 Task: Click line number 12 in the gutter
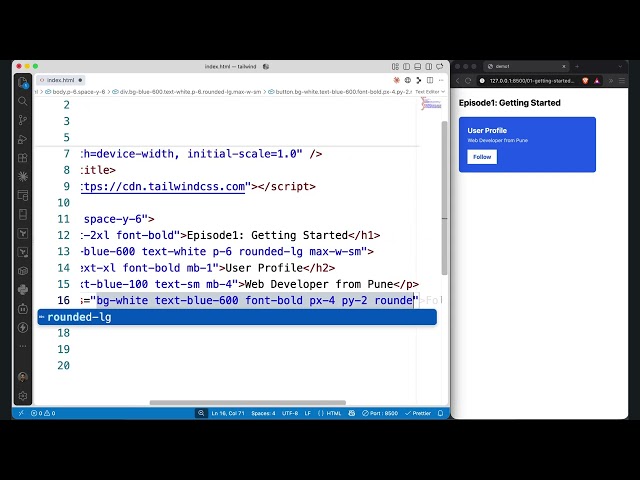(x=64, y=236)
